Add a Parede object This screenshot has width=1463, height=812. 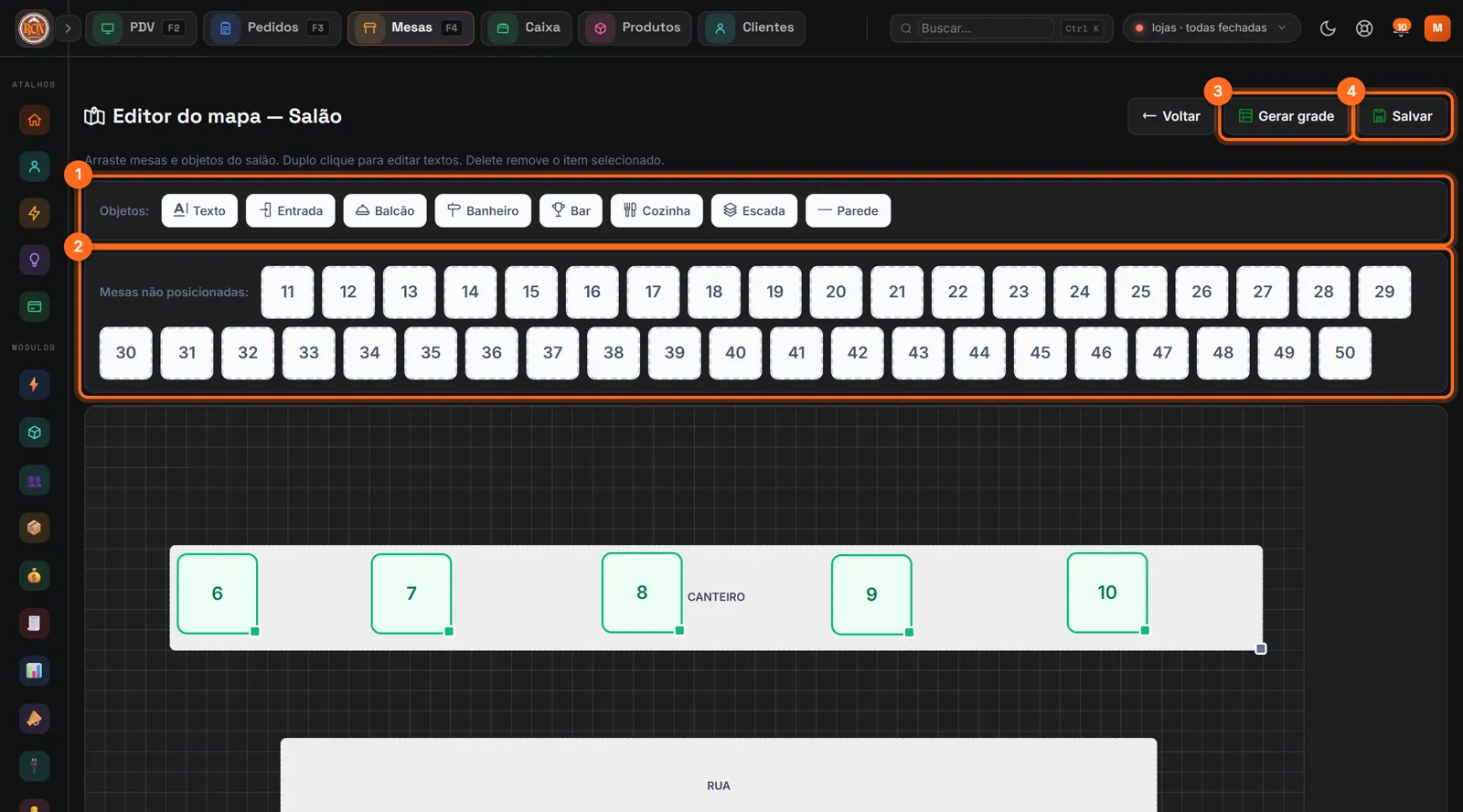(x=848, y=210)
